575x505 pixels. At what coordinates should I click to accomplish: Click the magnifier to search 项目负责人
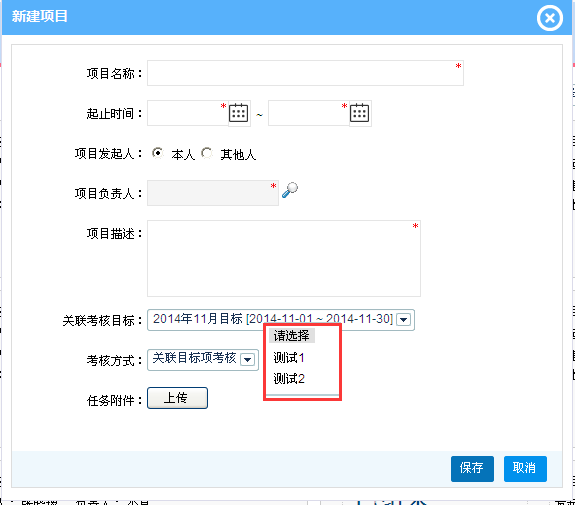(290, 190)
